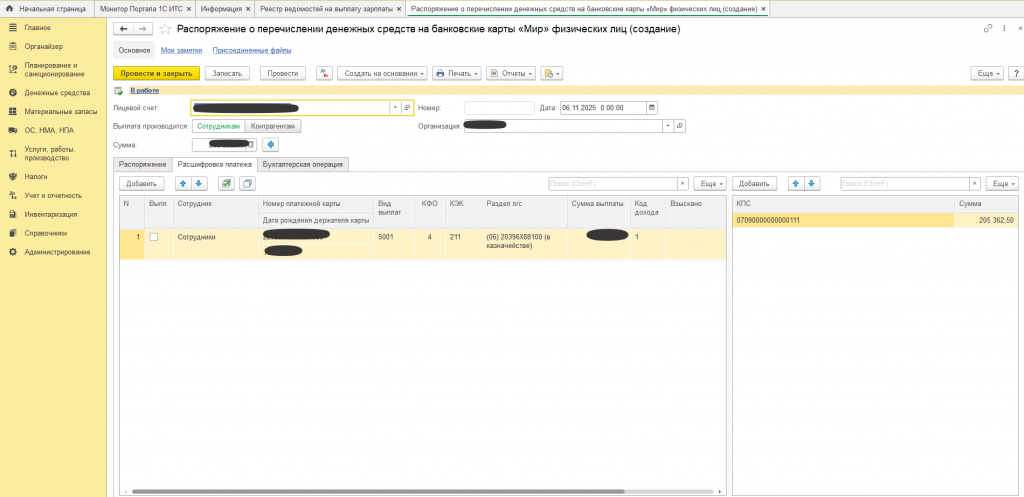
Task: Select Контрагентам payment option
Action: click(x=273, y=126)
